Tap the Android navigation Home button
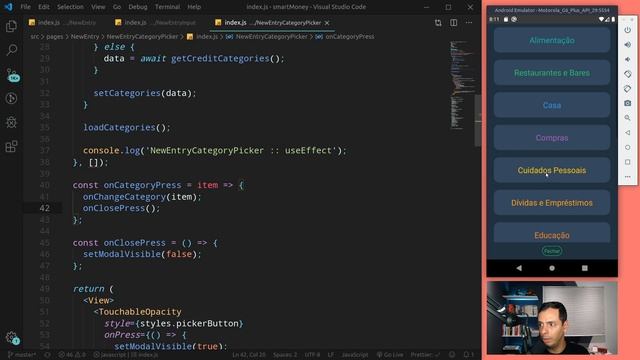The image size is (640, 360). tap(552, 268)
